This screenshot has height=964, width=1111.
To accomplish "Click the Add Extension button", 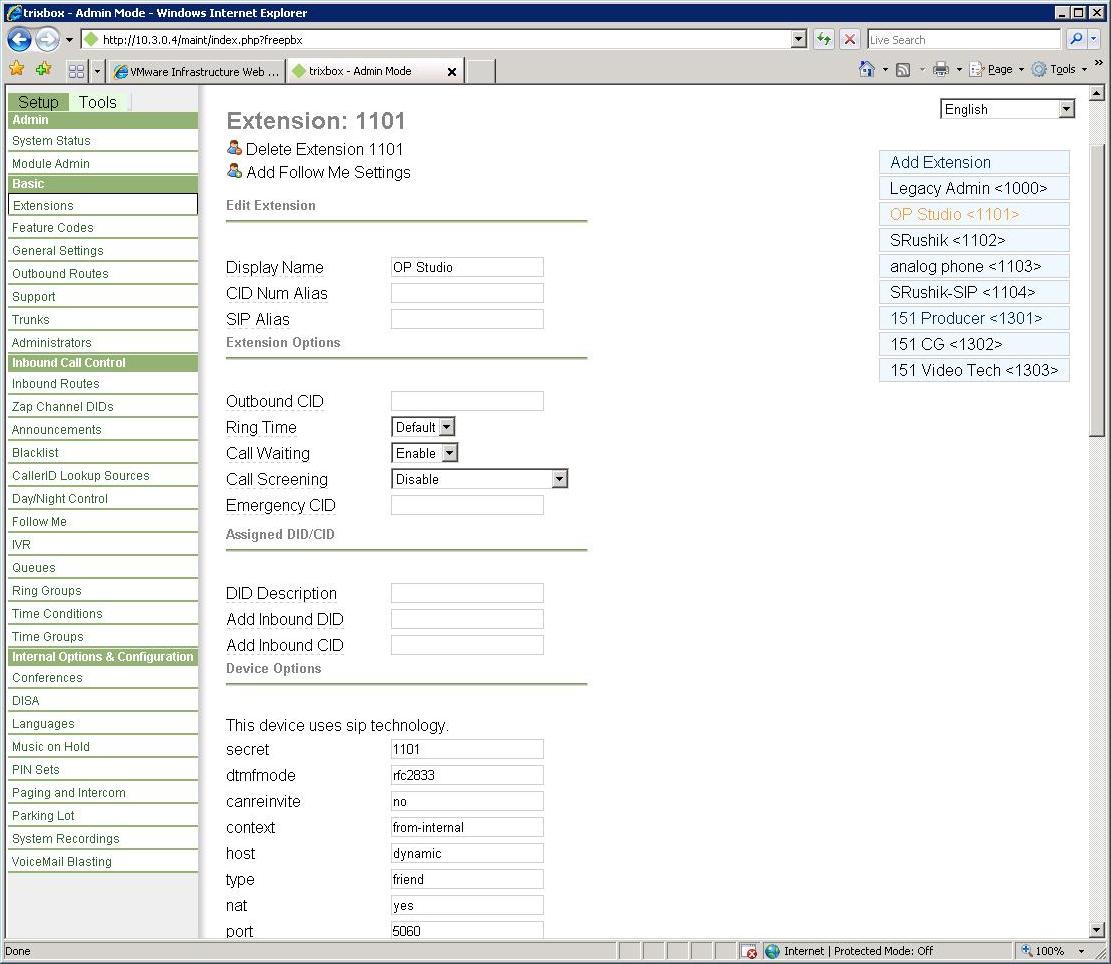I will point(974,162).
